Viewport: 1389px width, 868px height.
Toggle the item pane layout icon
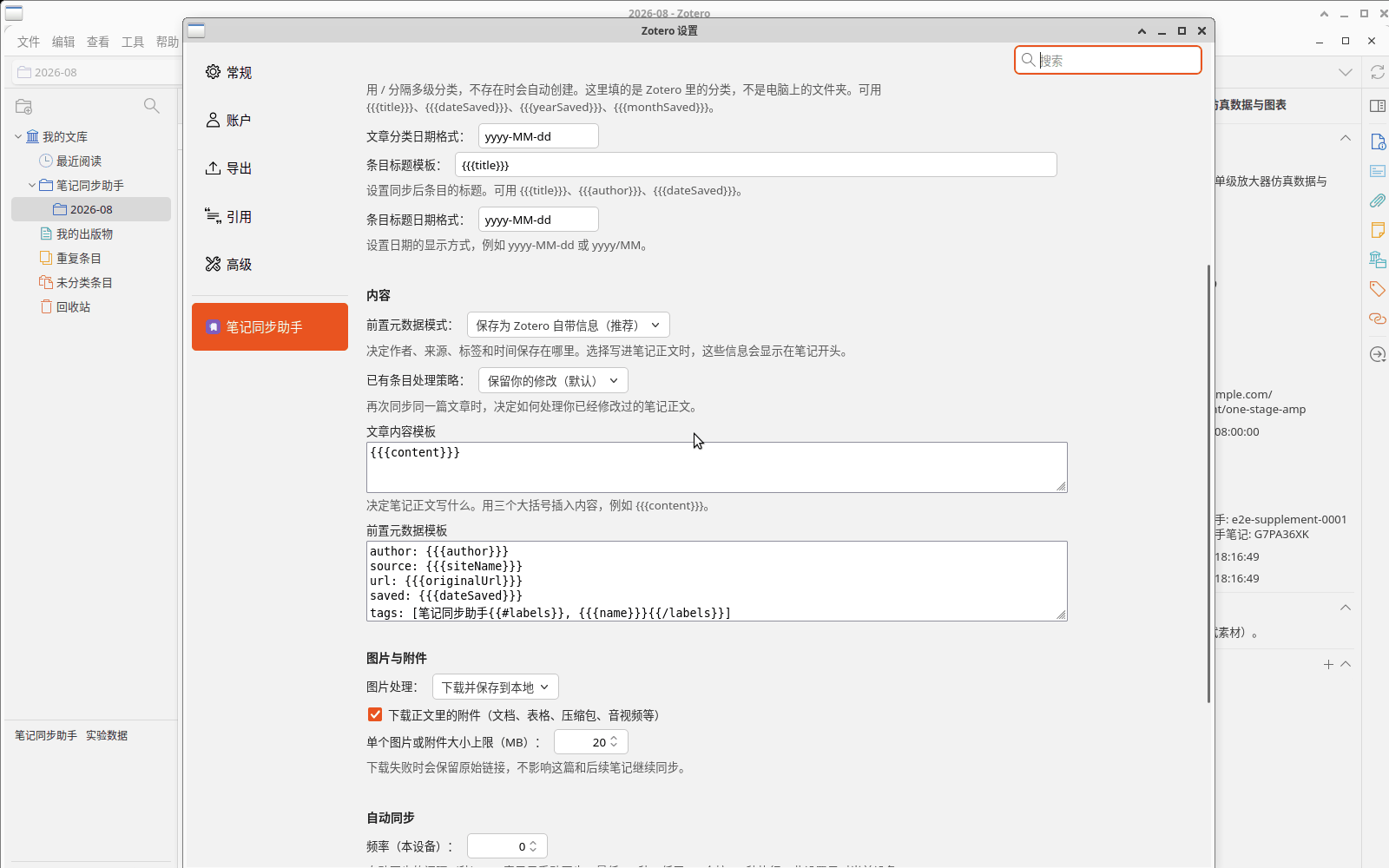(1377, 106)
